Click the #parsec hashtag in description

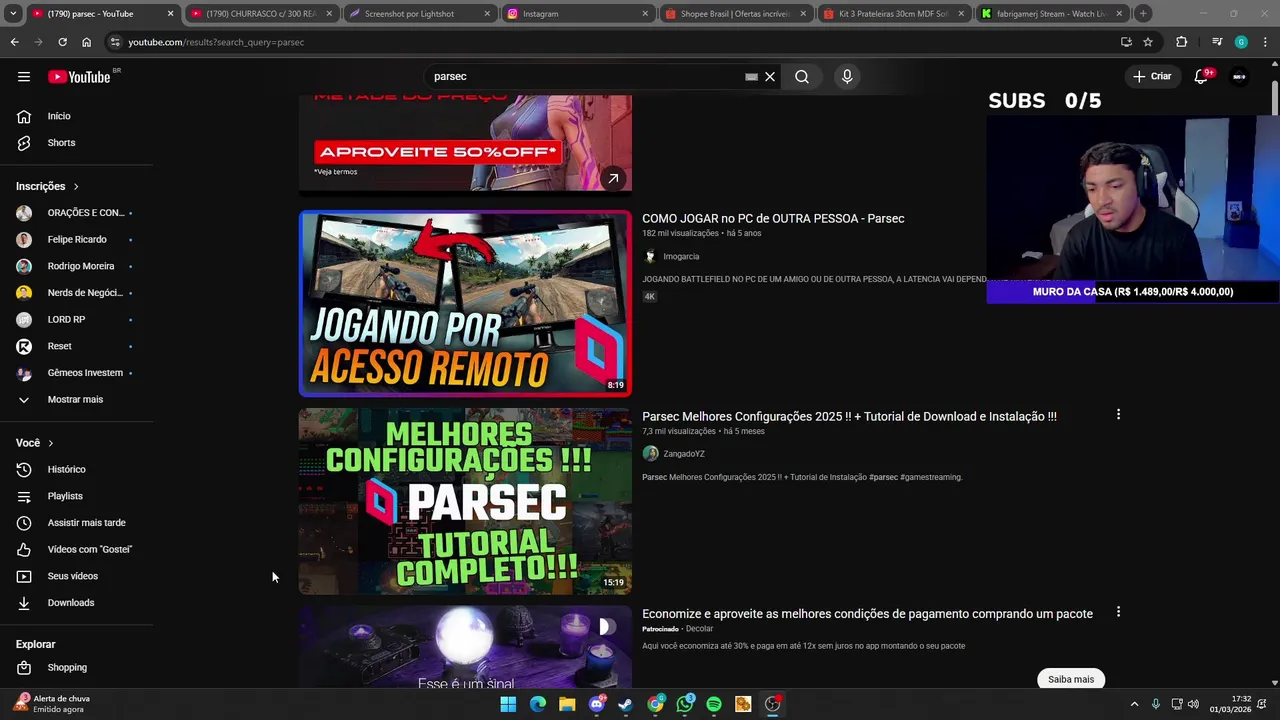pos(884,477)
